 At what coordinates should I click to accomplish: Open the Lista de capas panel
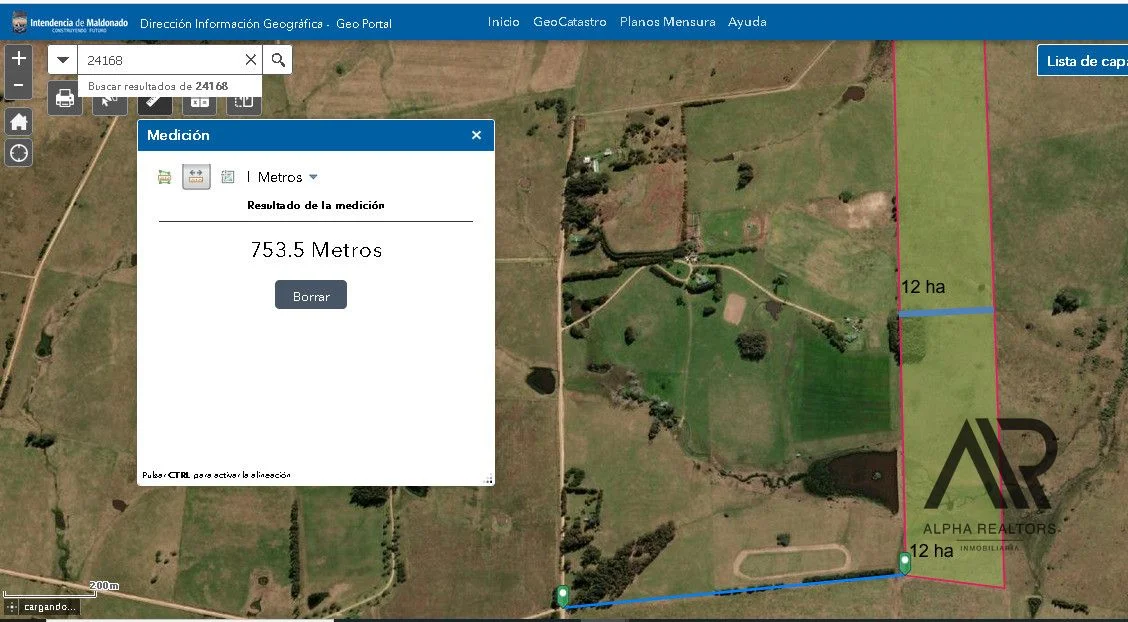[1085, 61]
